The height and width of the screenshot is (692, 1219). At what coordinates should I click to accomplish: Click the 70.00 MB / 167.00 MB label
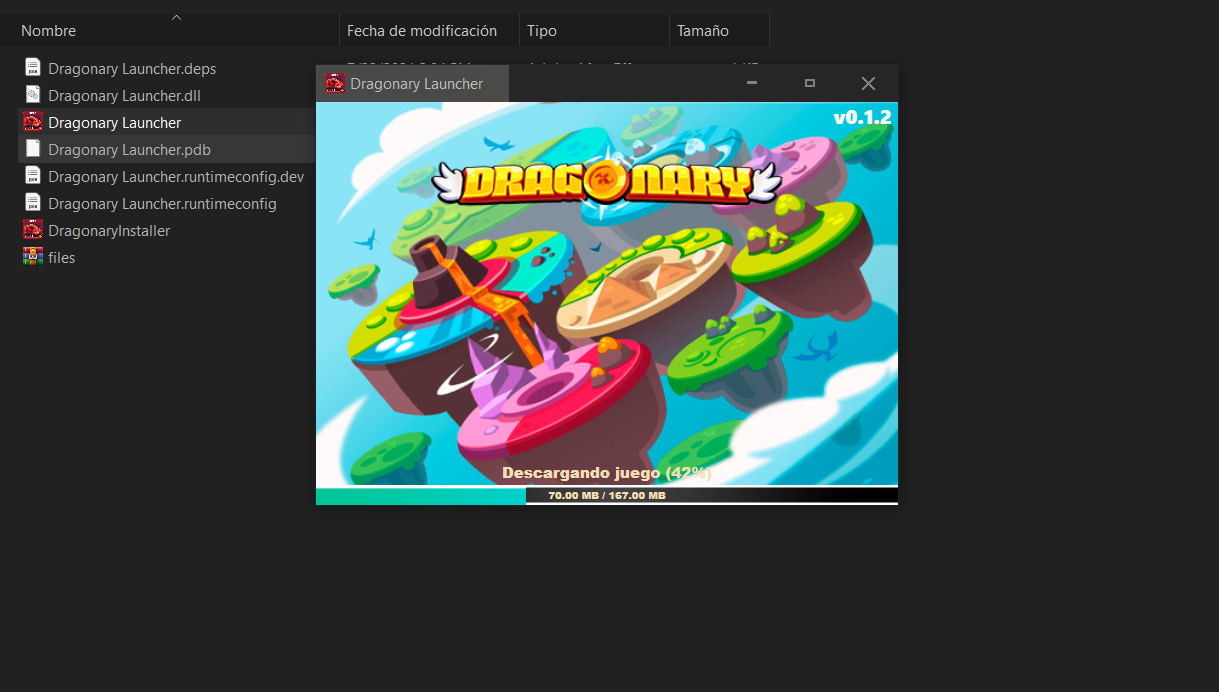(607, 495)
